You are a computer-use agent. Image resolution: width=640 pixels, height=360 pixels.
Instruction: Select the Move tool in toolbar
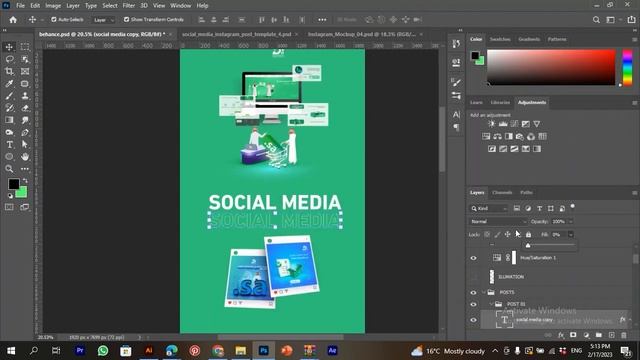click(x=9, y=47)
